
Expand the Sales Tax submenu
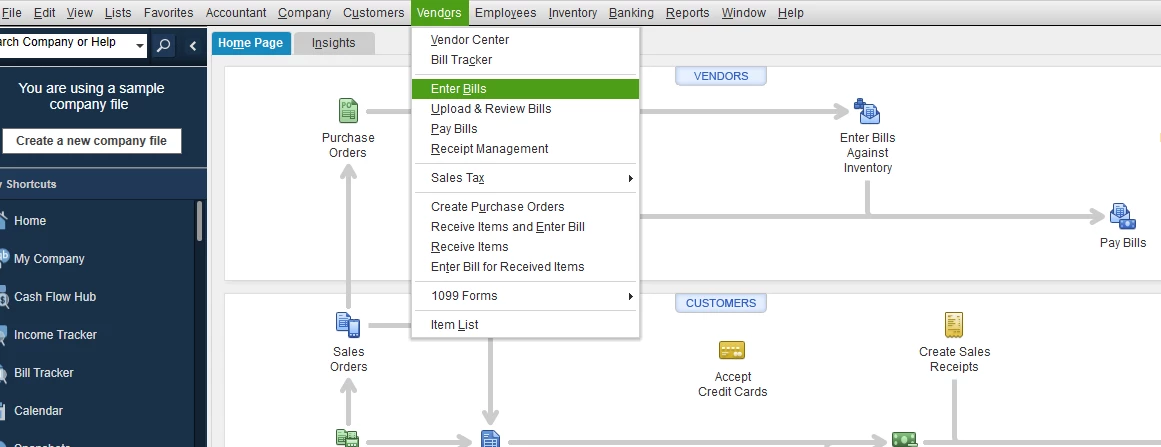525,178
